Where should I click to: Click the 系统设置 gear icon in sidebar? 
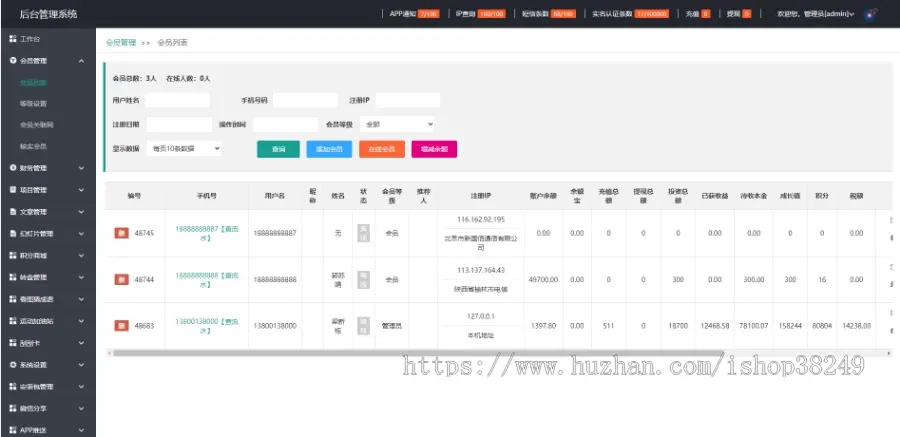pyautogui.click(x=13, y=365)
